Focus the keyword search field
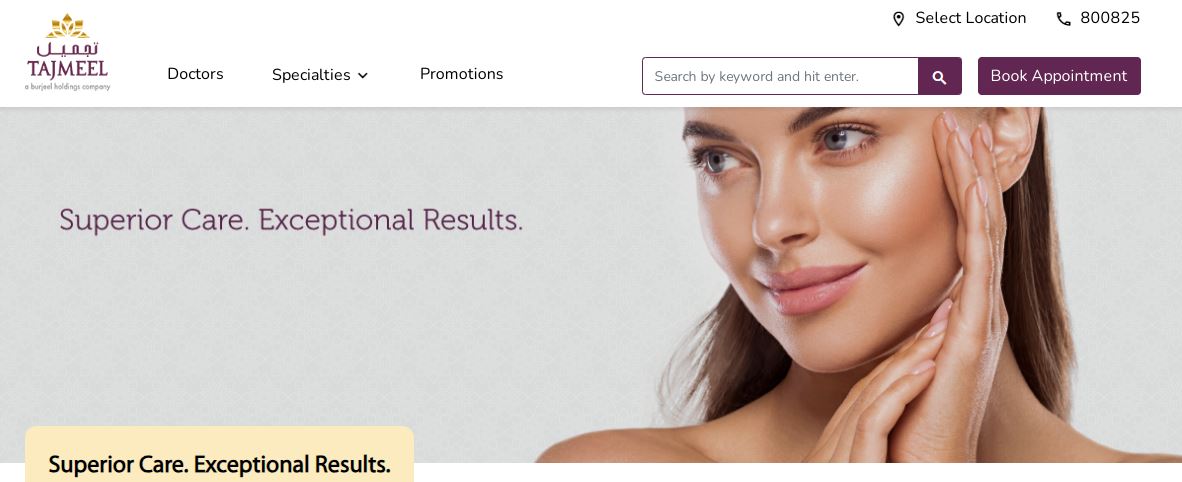1182x482 pixels. 780,76
